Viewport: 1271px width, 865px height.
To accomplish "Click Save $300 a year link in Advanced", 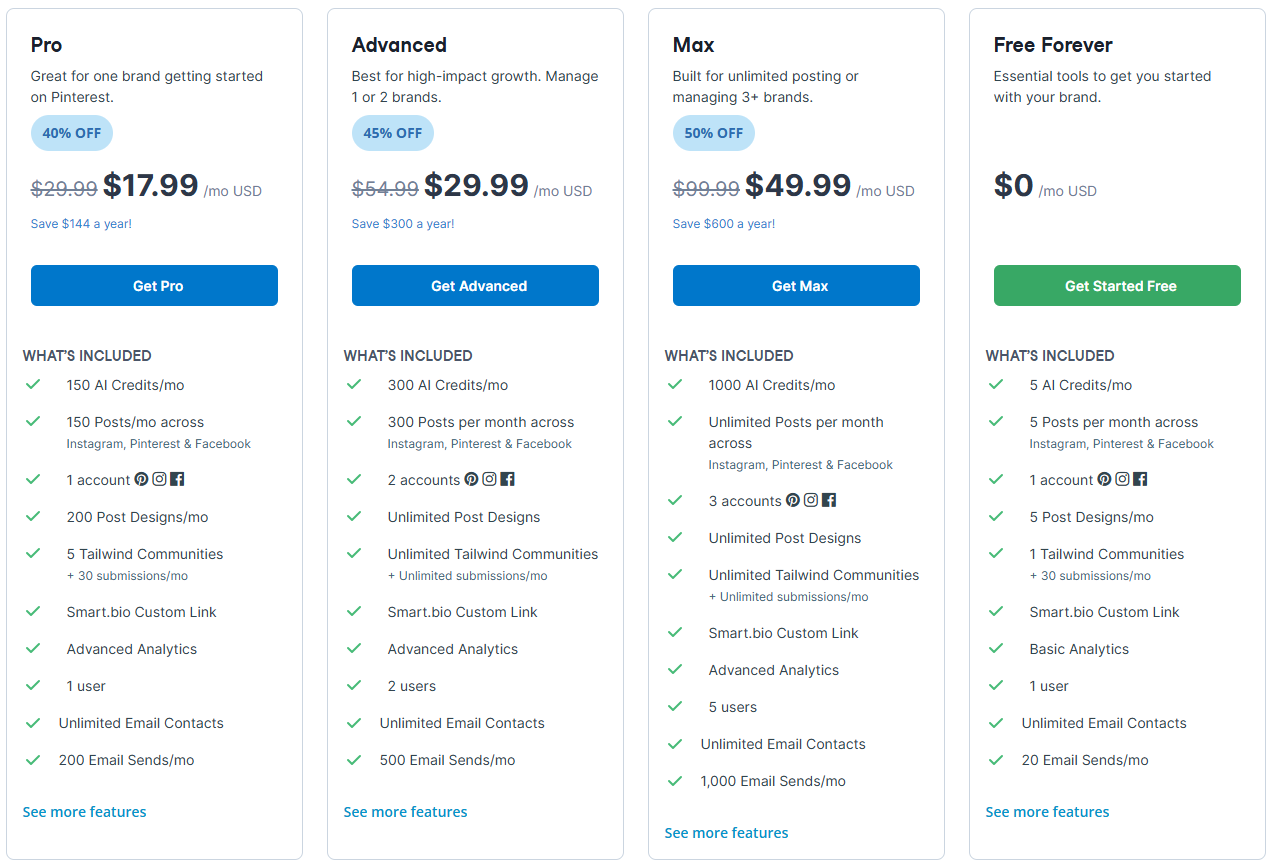I will coord(405,223).
